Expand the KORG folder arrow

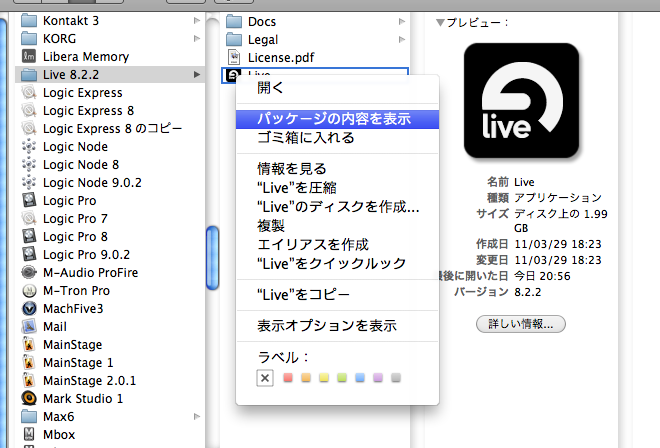197,38
